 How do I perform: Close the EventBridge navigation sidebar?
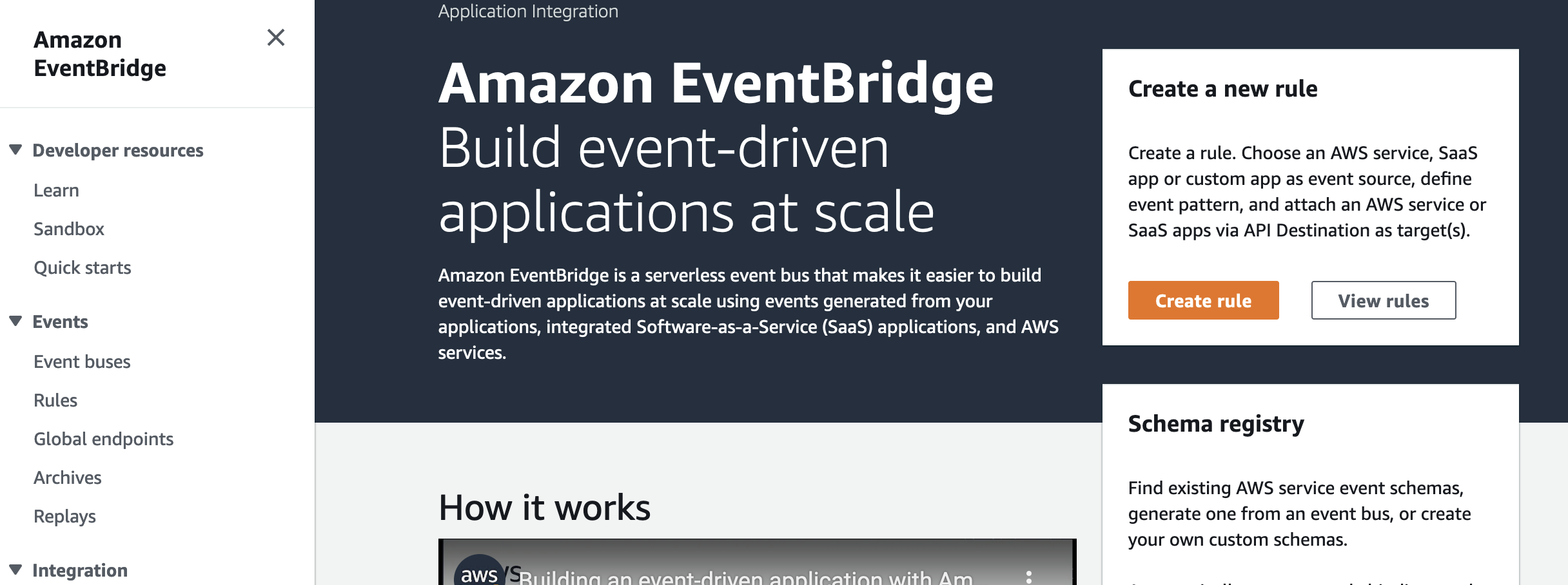(276, 39)
